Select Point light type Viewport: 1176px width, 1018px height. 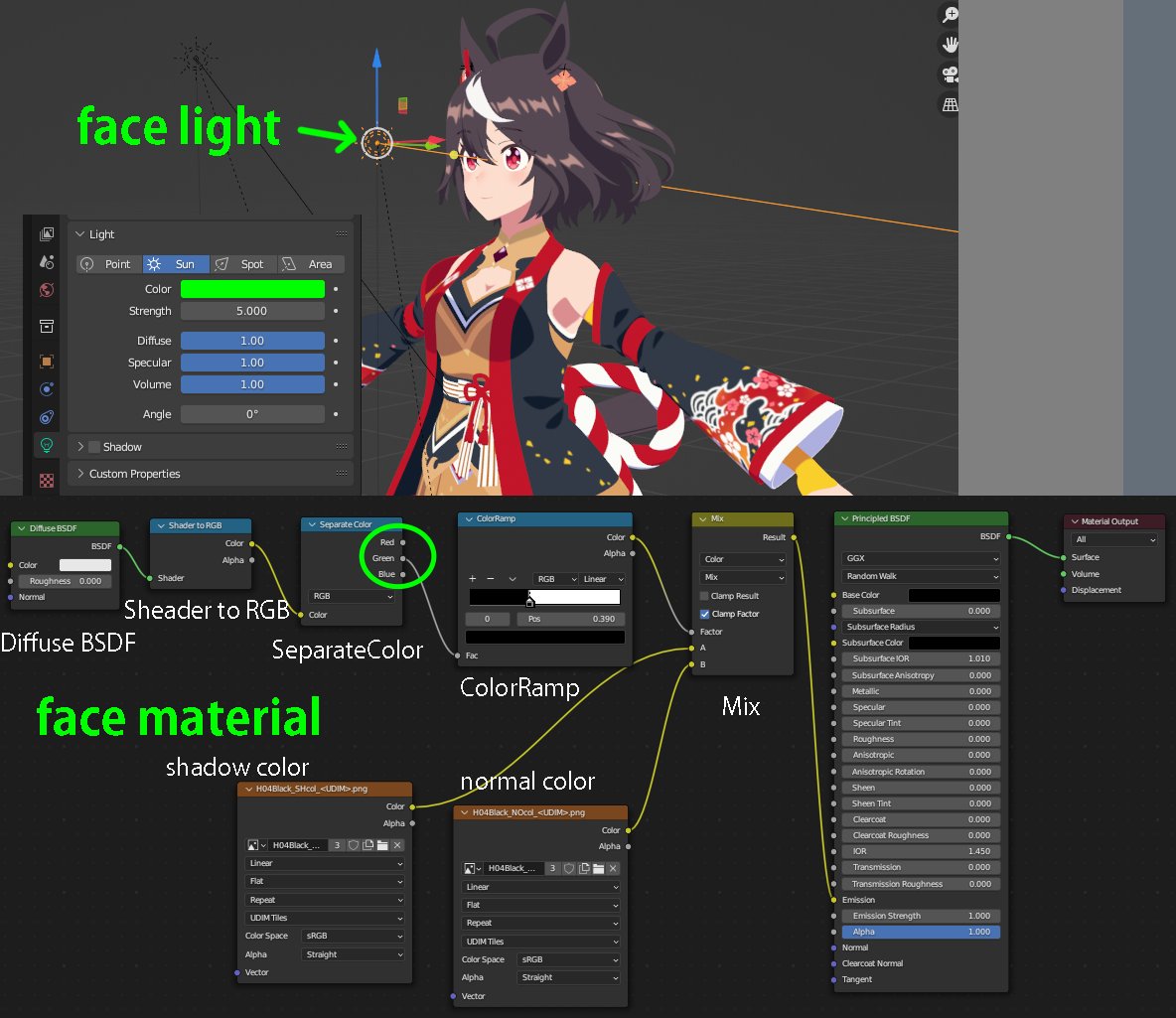(109, 264)
